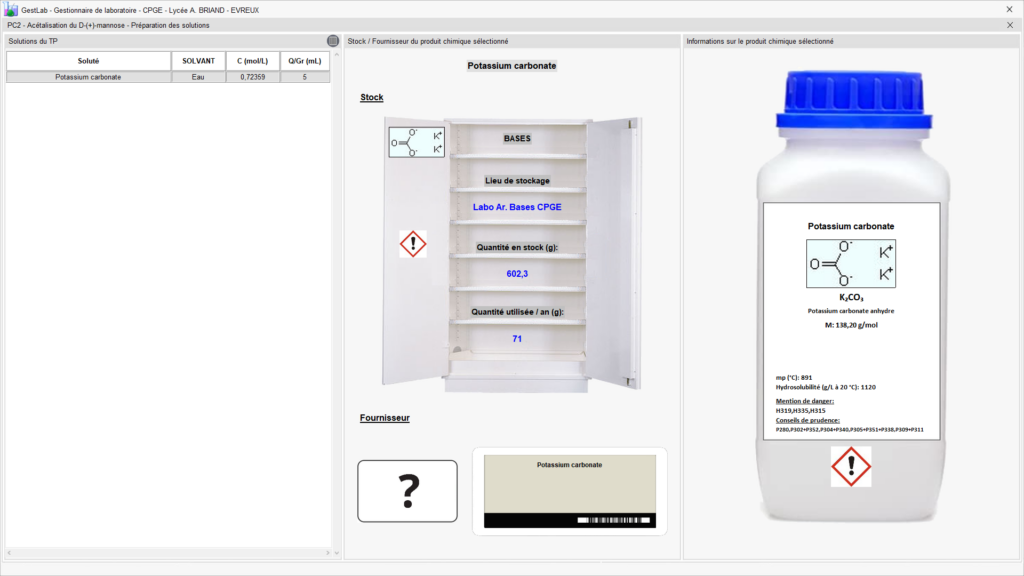The height and width of the screenshot is (576, 1024).
Task: Click the molecular structure on the bottle label
Action: [853, 264]
